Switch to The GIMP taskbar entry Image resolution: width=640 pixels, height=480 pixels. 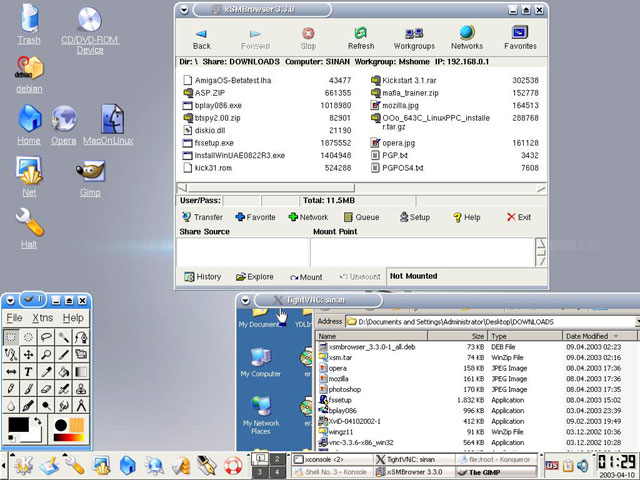pyautogui.click(x=483, y=472)
